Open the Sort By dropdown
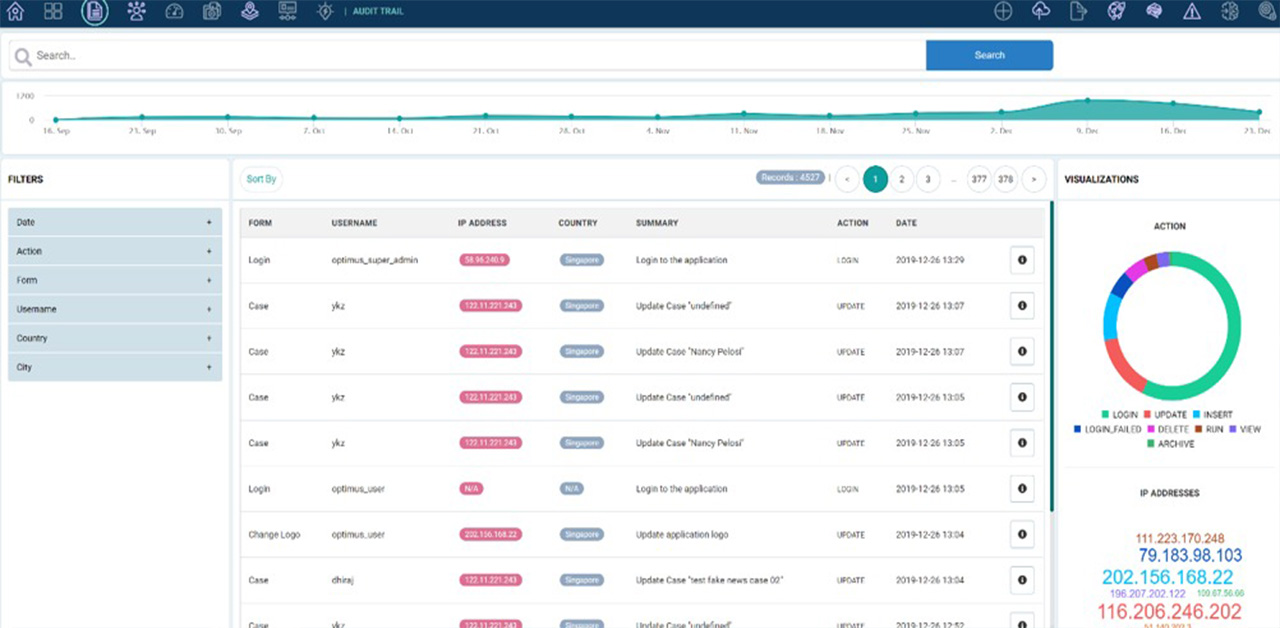The height and width of the screenshot is (628, 1280). click(x=261, y=179)
